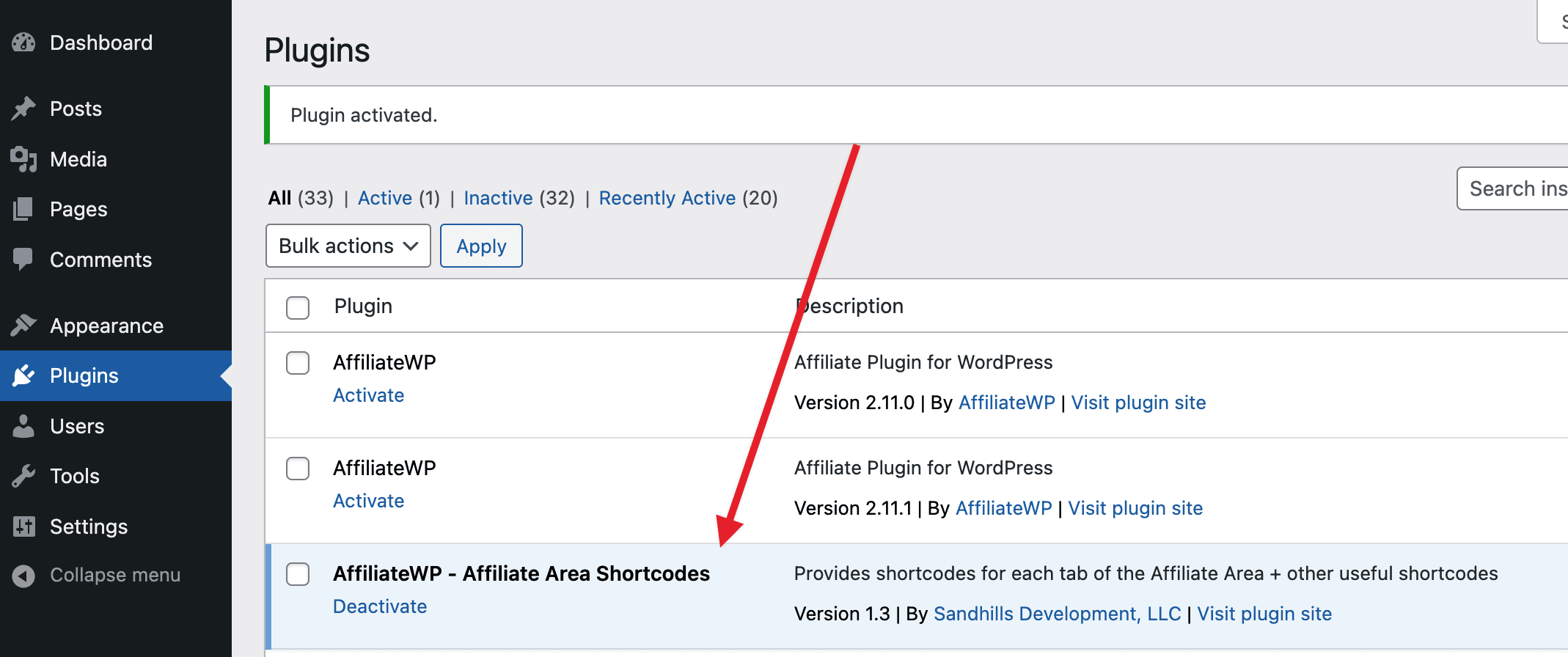Toggle the select-all plugins checkbox
Screen dimensions: 1568x657
click(x=298, y=307)
